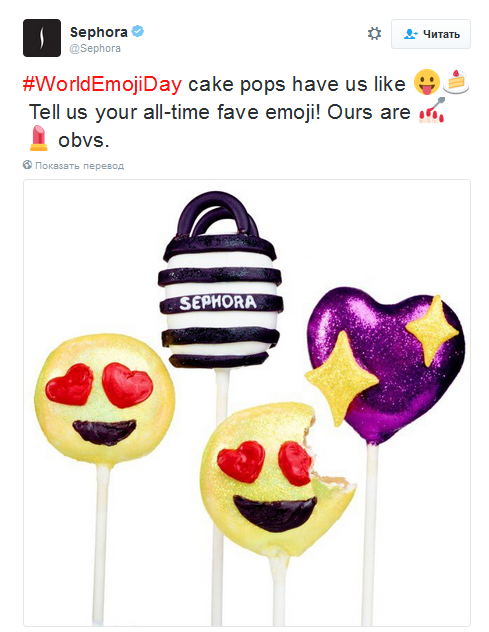Click the nail polish emoji
Image resolution: width=489 pixels, height=632 pixels.
[432, 110]
